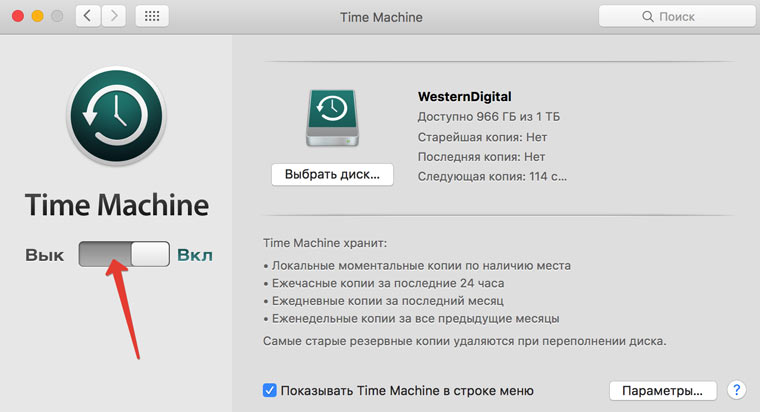Click the text Старейшая копия: Нет
Image resolution: width=760 pixels, height=412 pixels.
pos(482,137)
